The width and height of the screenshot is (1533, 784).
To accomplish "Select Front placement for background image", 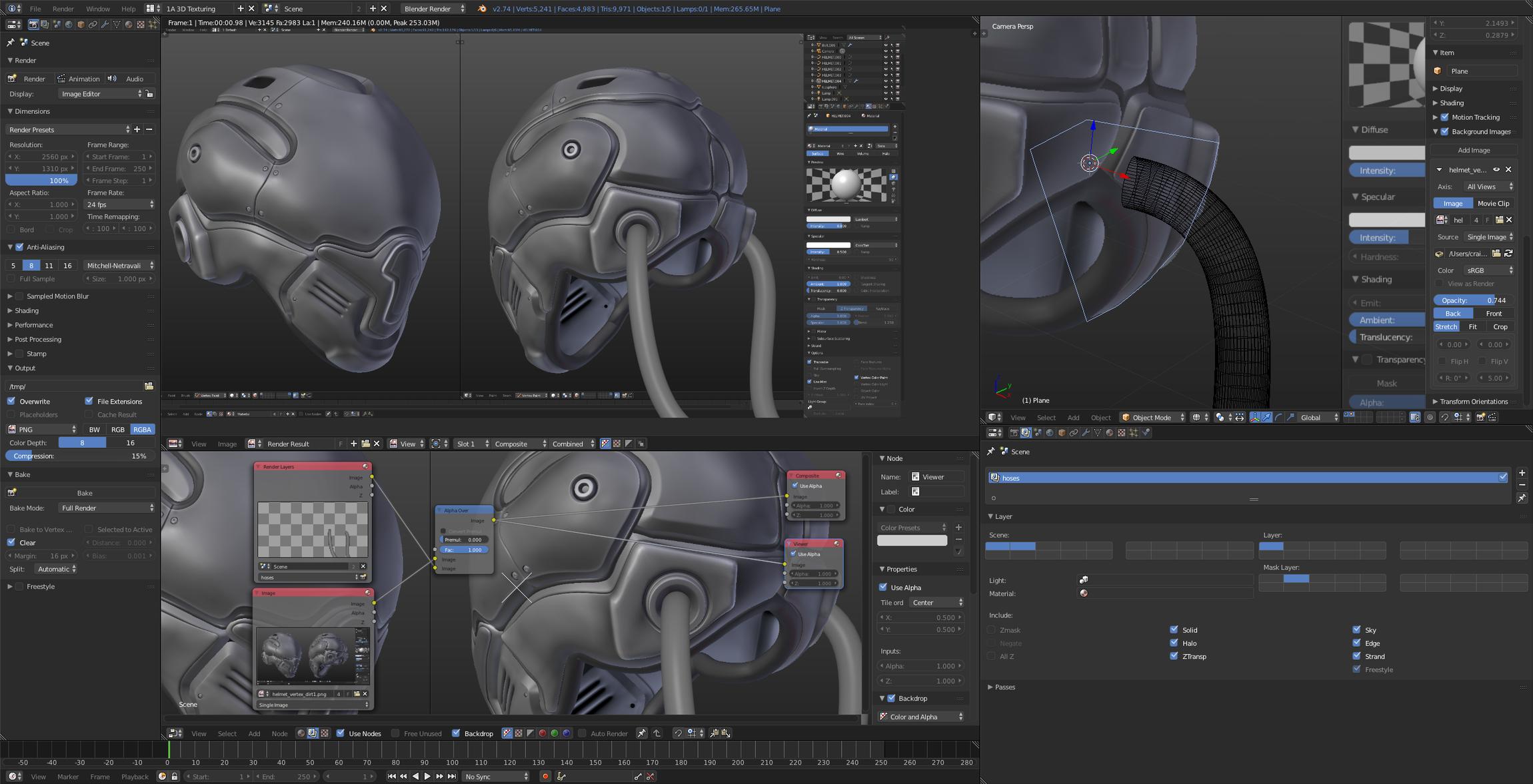I will click(x=1494, y=314).
